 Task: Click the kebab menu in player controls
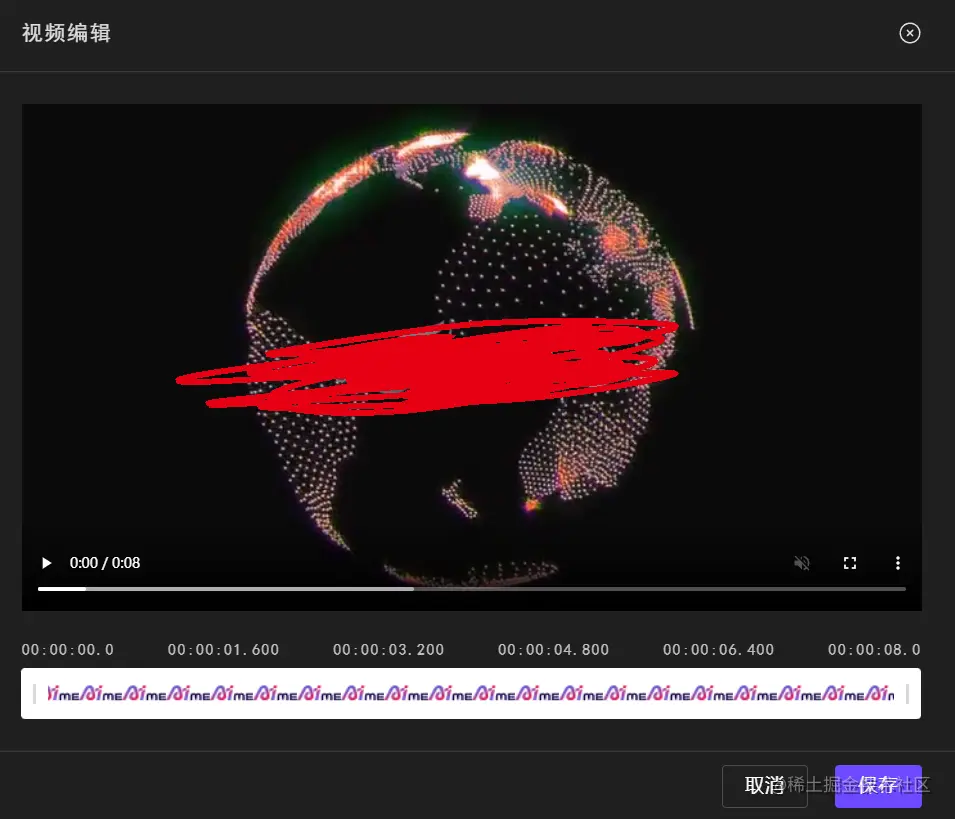click(897, 562)
